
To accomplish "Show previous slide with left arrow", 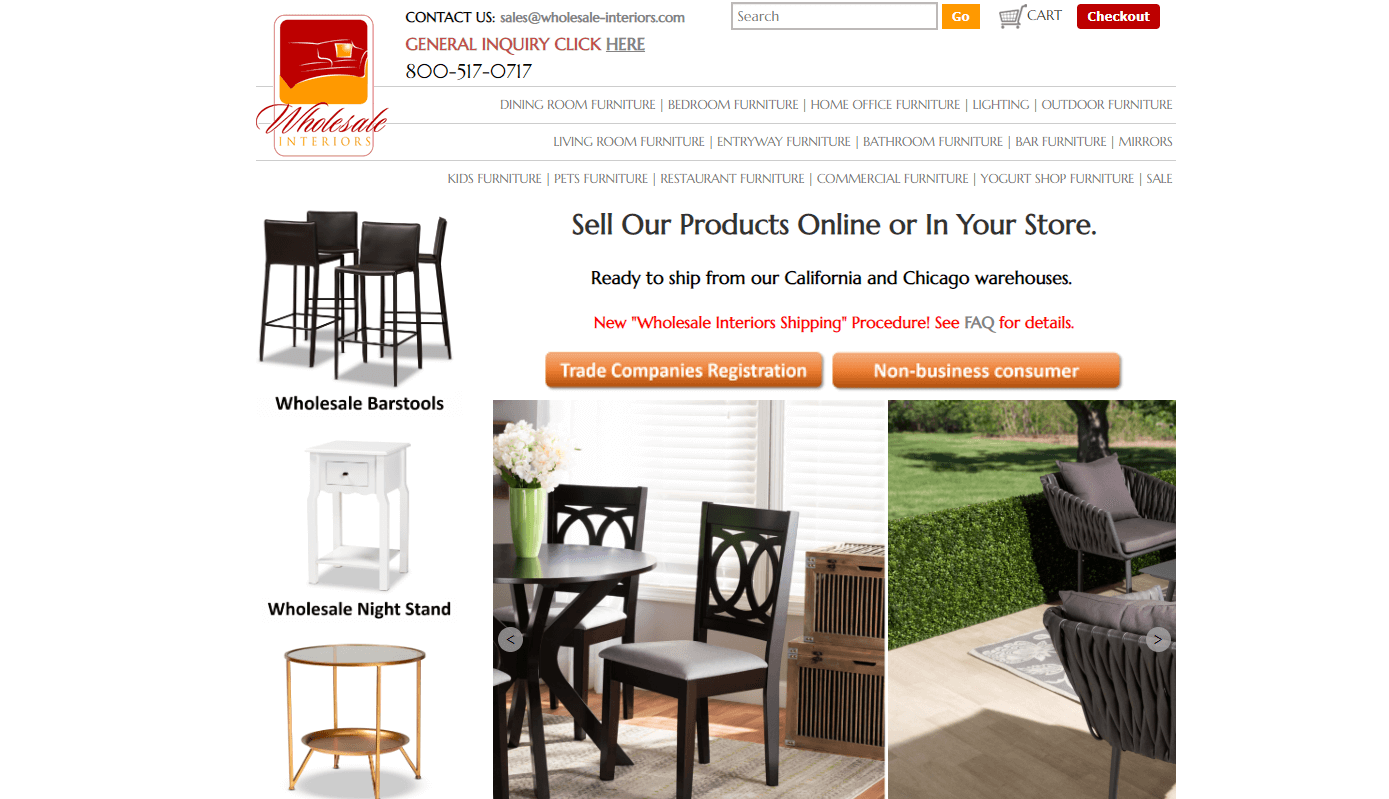I will pos(510,640).
